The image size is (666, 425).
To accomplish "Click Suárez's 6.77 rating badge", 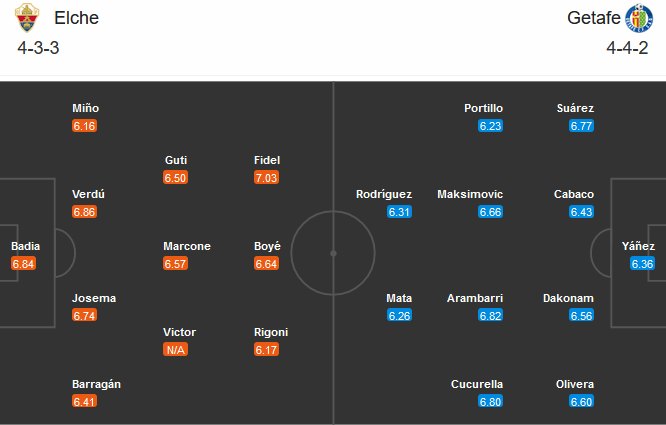I will 581,126.
